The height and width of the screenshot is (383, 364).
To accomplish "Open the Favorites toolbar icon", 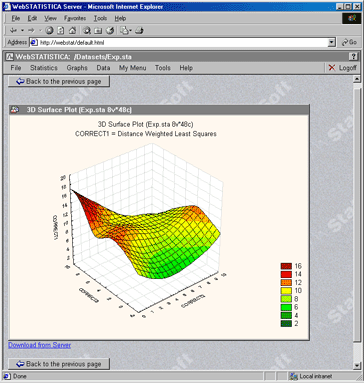I will (x=98, y=31).
